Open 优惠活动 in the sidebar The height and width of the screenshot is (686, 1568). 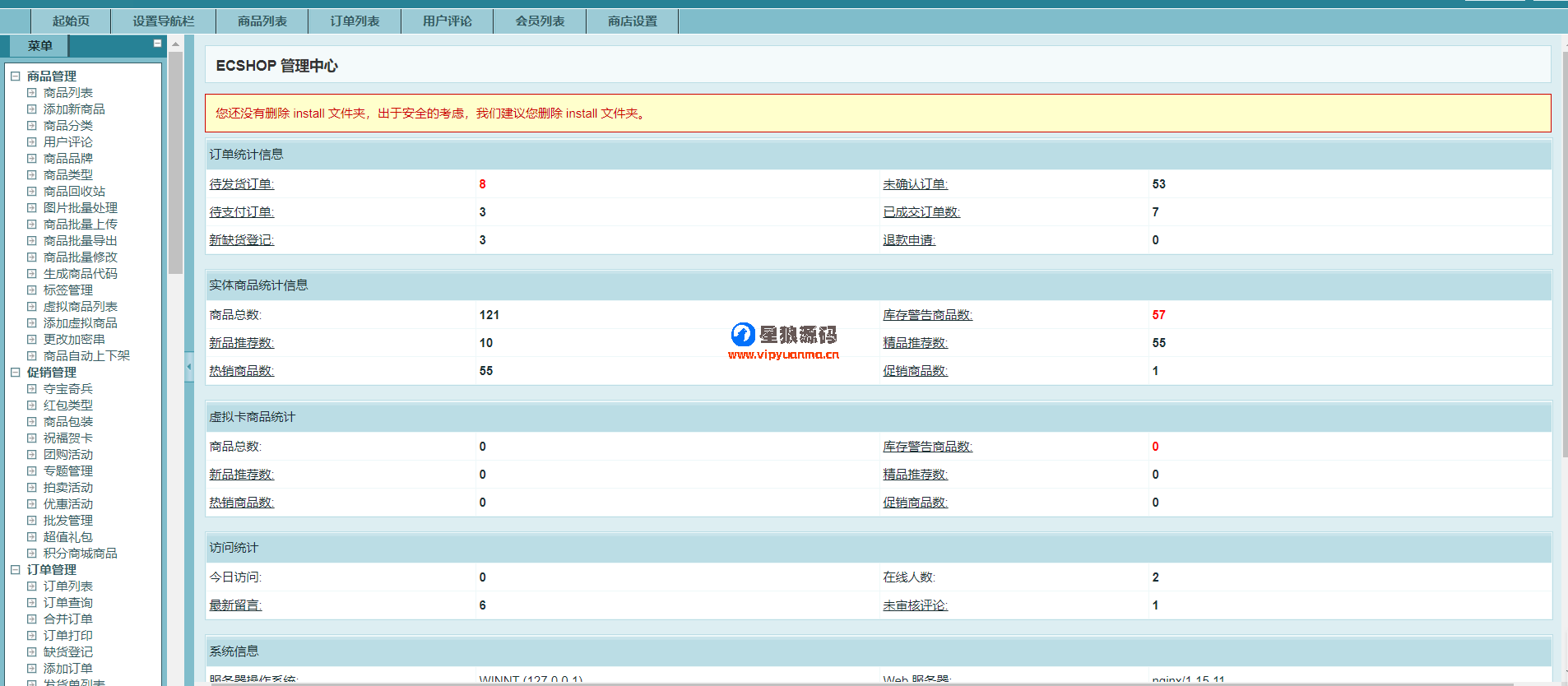68,503
